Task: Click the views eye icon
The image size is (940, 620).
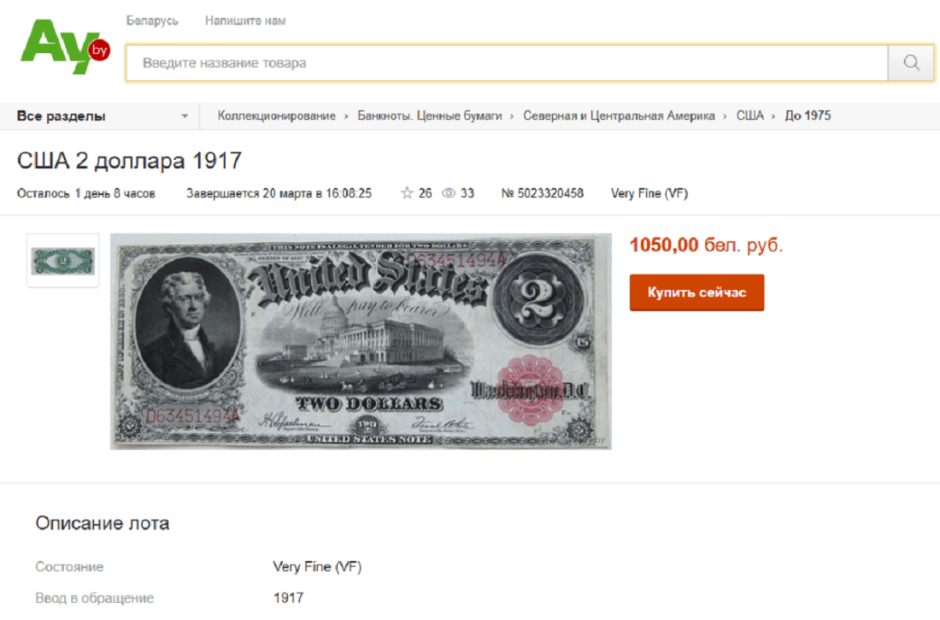Action: pos(448,193)
